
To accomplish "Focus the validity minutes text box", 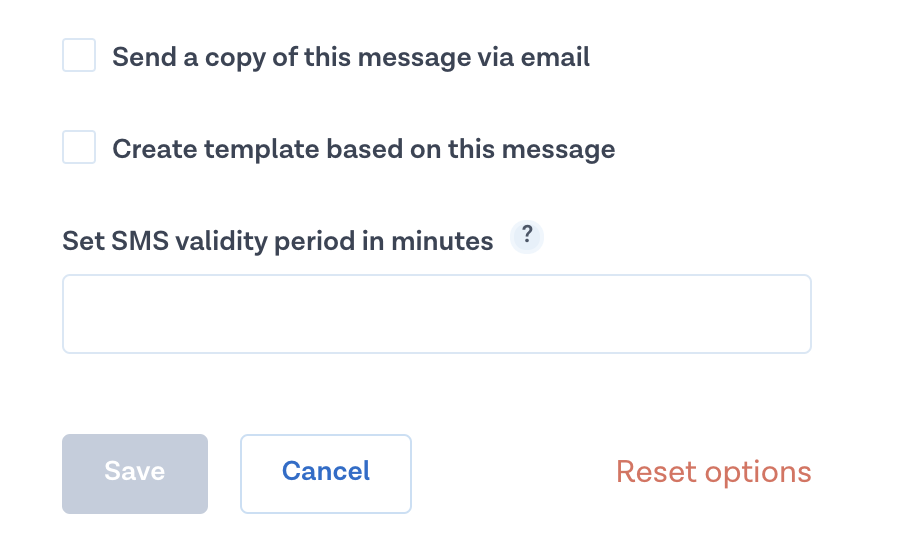I will tap(436, 314).
